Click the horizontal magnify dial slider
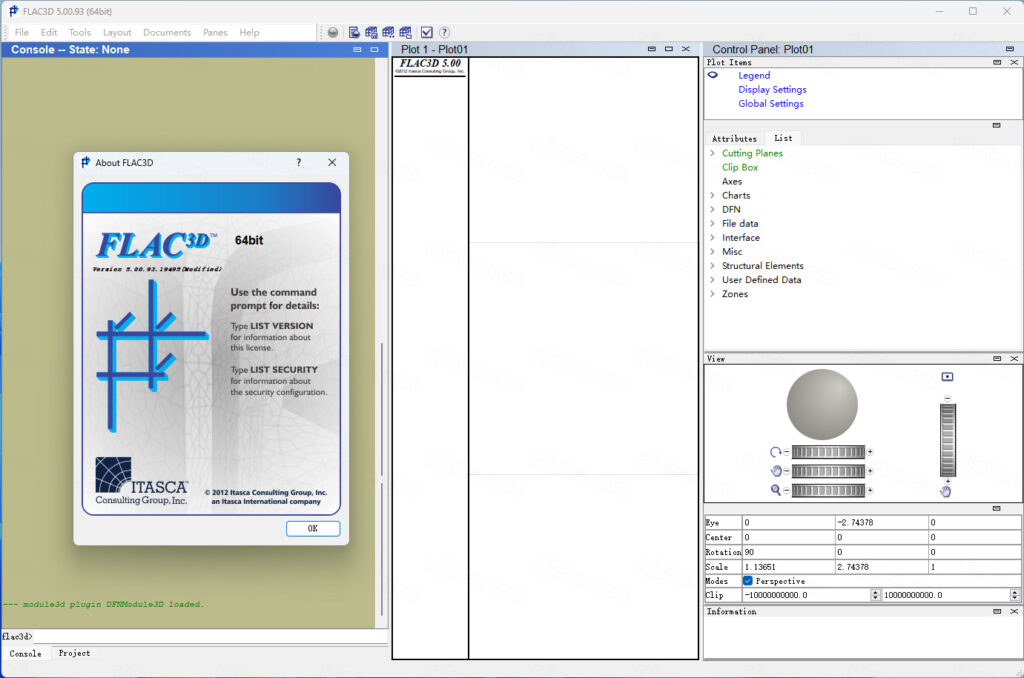This screenshot has height=678, width=1024. pyautogui.click(x=828, y=490)
